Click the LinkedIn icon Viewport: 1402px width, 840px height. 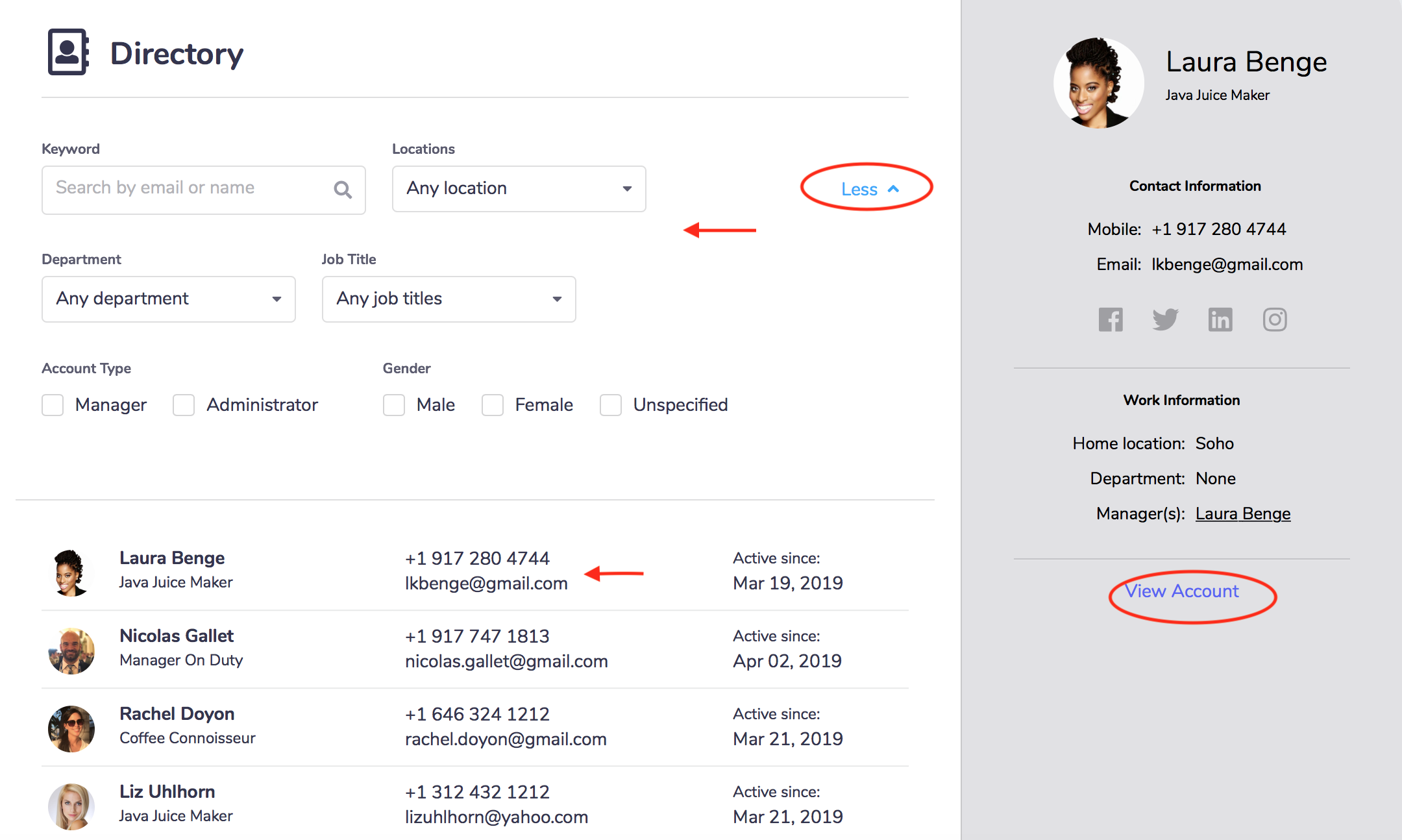1220,319
